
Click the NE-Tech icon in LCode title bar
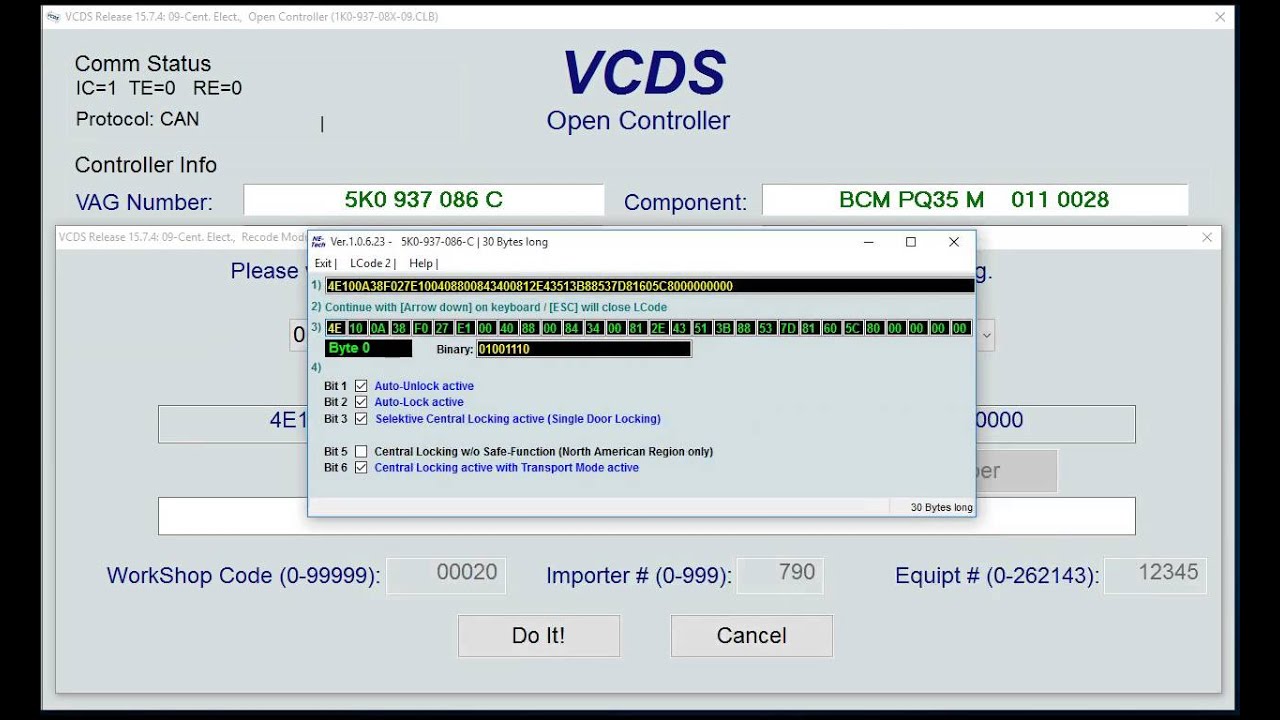[318, 242]
